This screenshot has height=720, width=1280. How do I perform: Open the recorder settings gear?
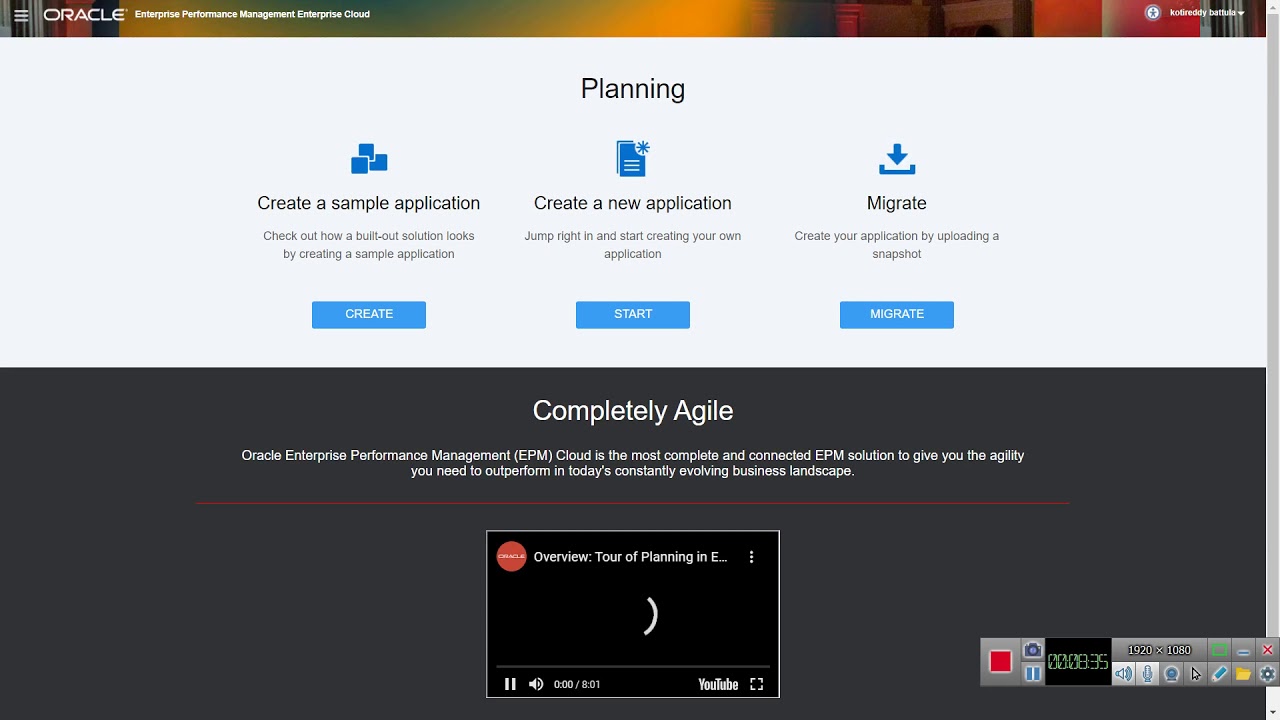tap(1268, 674)
